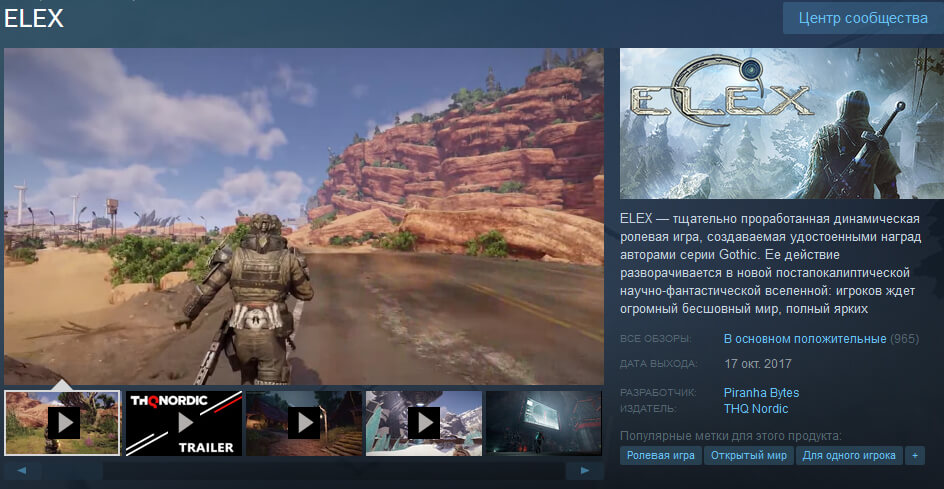
Task: Click the review count (965)
Action: [x=904, y=338]
